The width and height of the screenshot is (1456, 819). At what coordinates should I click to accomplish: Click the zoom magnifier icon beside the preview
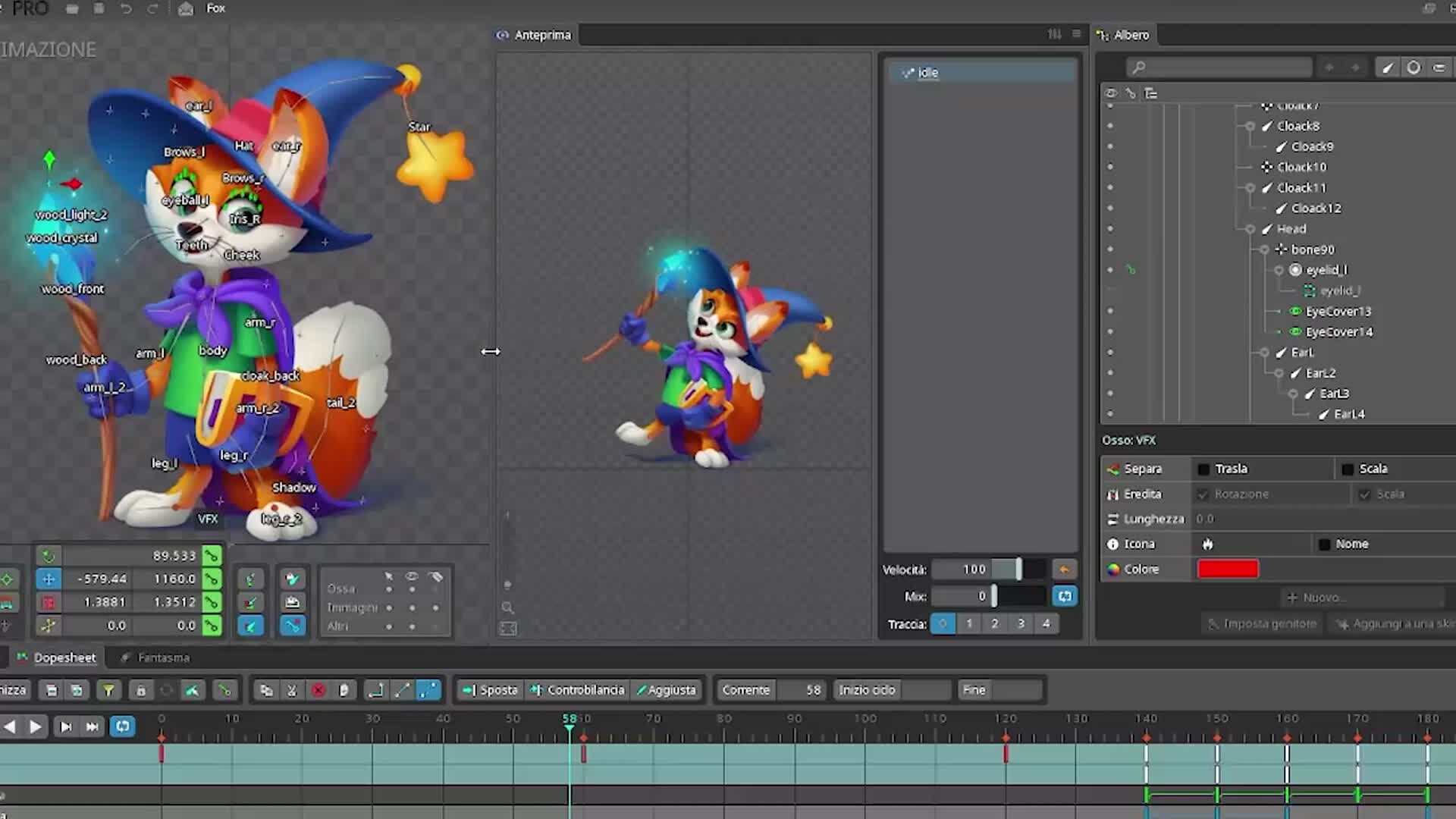[507, 607]
